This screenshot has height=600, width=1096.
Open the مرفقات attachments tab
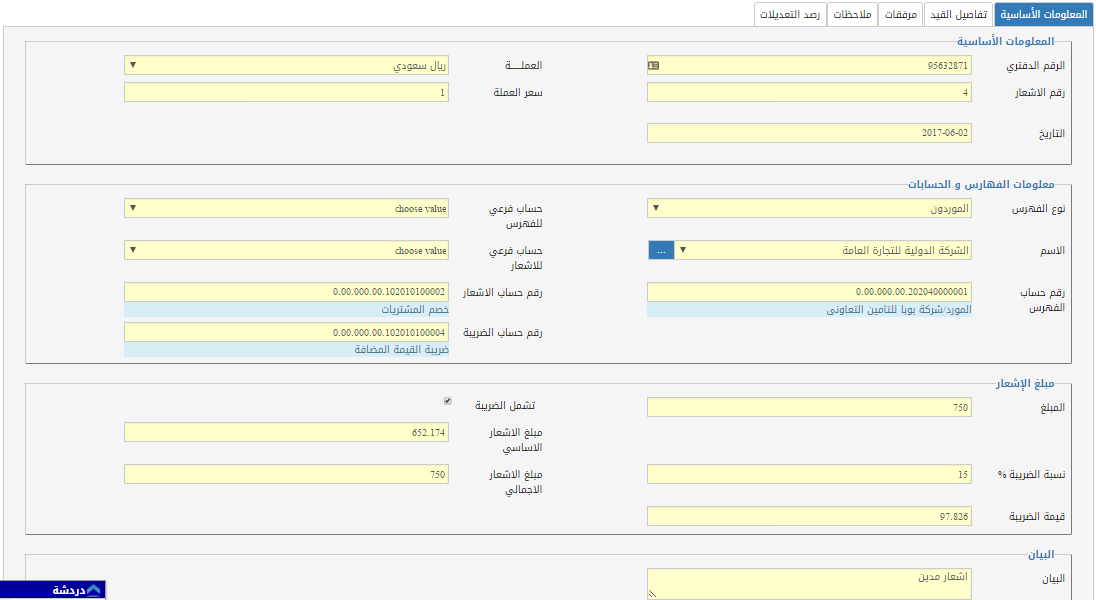[901, 14]
